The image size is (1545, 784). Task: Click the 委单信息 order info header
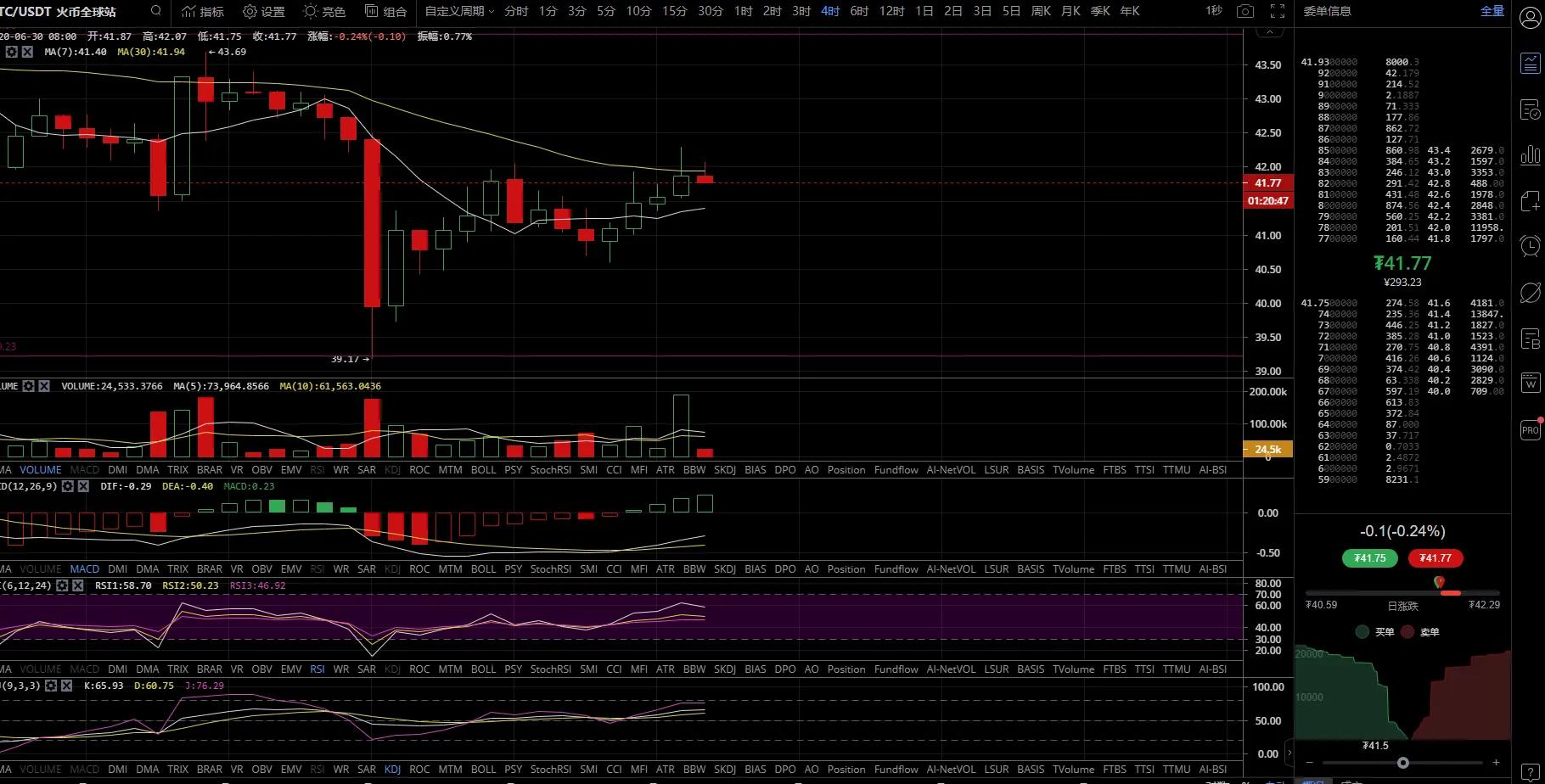coord(1327,11)
